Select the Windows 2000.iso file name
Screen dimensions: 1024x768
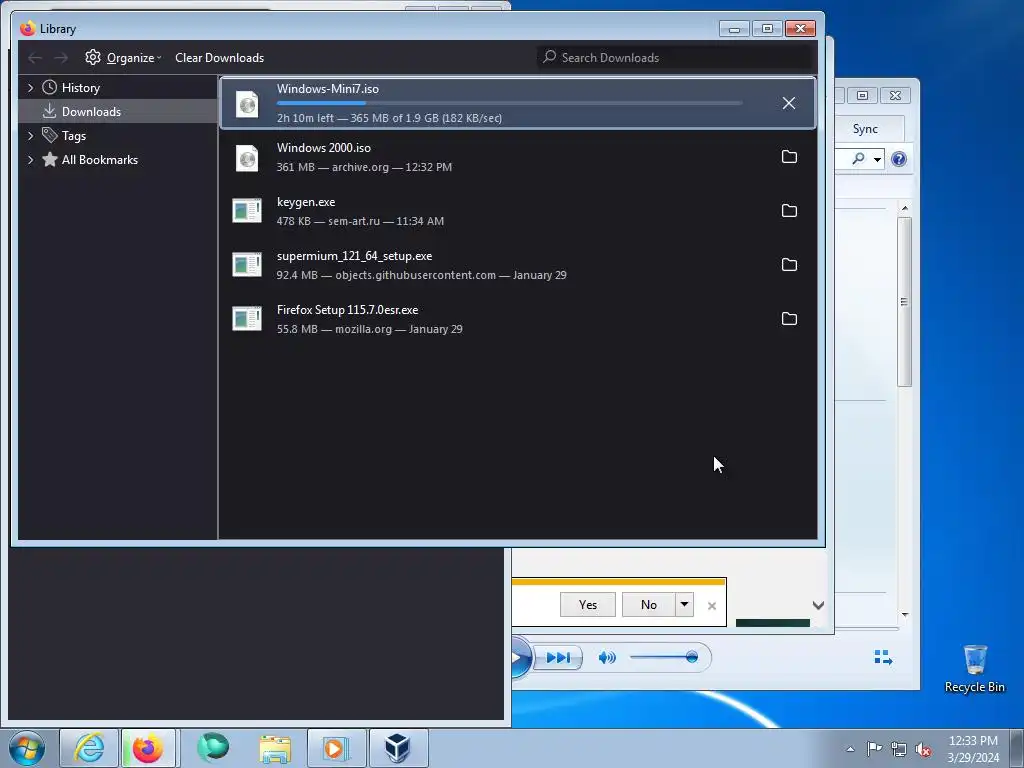(324, 148)
